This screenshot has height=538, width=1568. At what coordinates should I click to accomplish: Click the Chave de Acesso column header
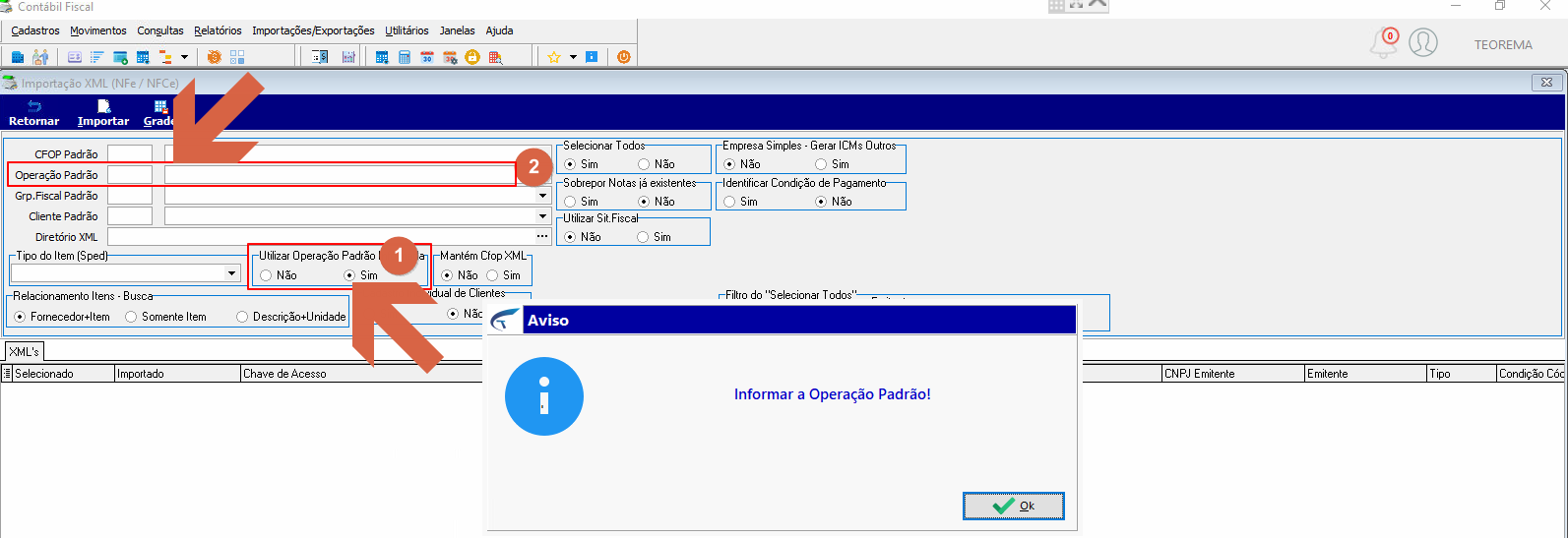click(x=362, y=374)
